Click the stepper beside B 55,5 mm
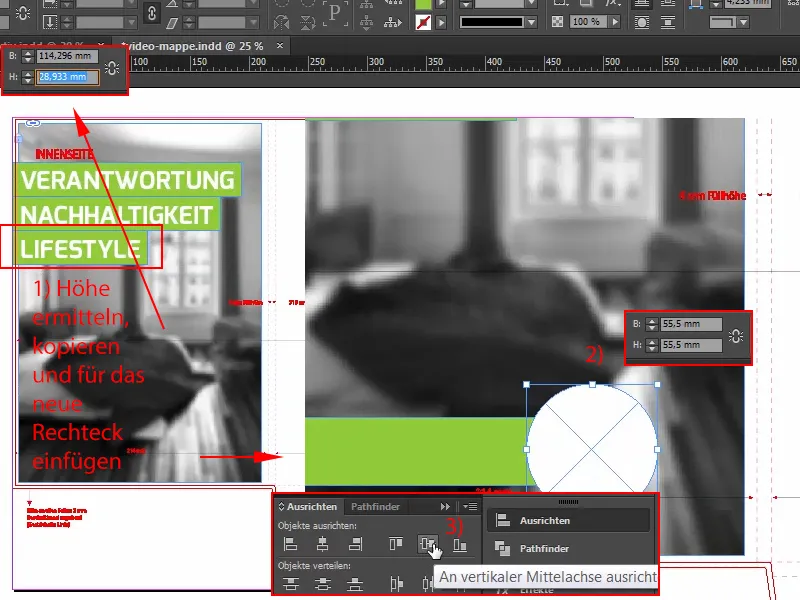The width and height of the screenshot is (800, 600). tap(652, 324)
